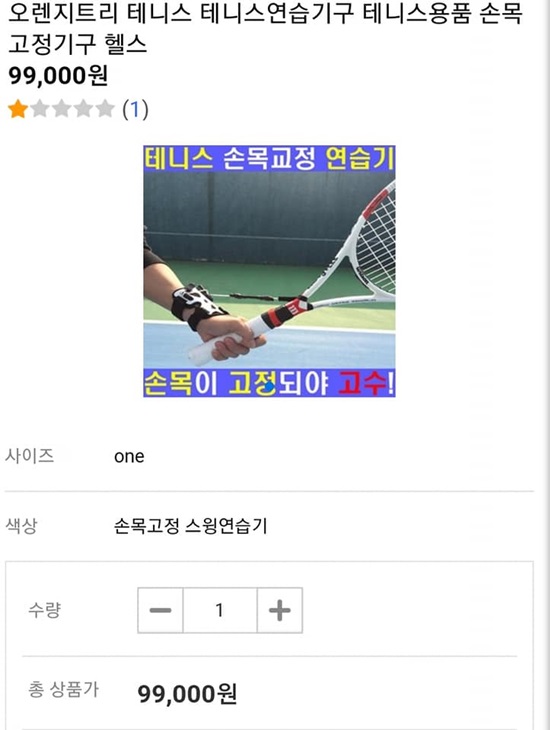
Task: Click the 99,000원 price under the title
Action: (58, 76)
